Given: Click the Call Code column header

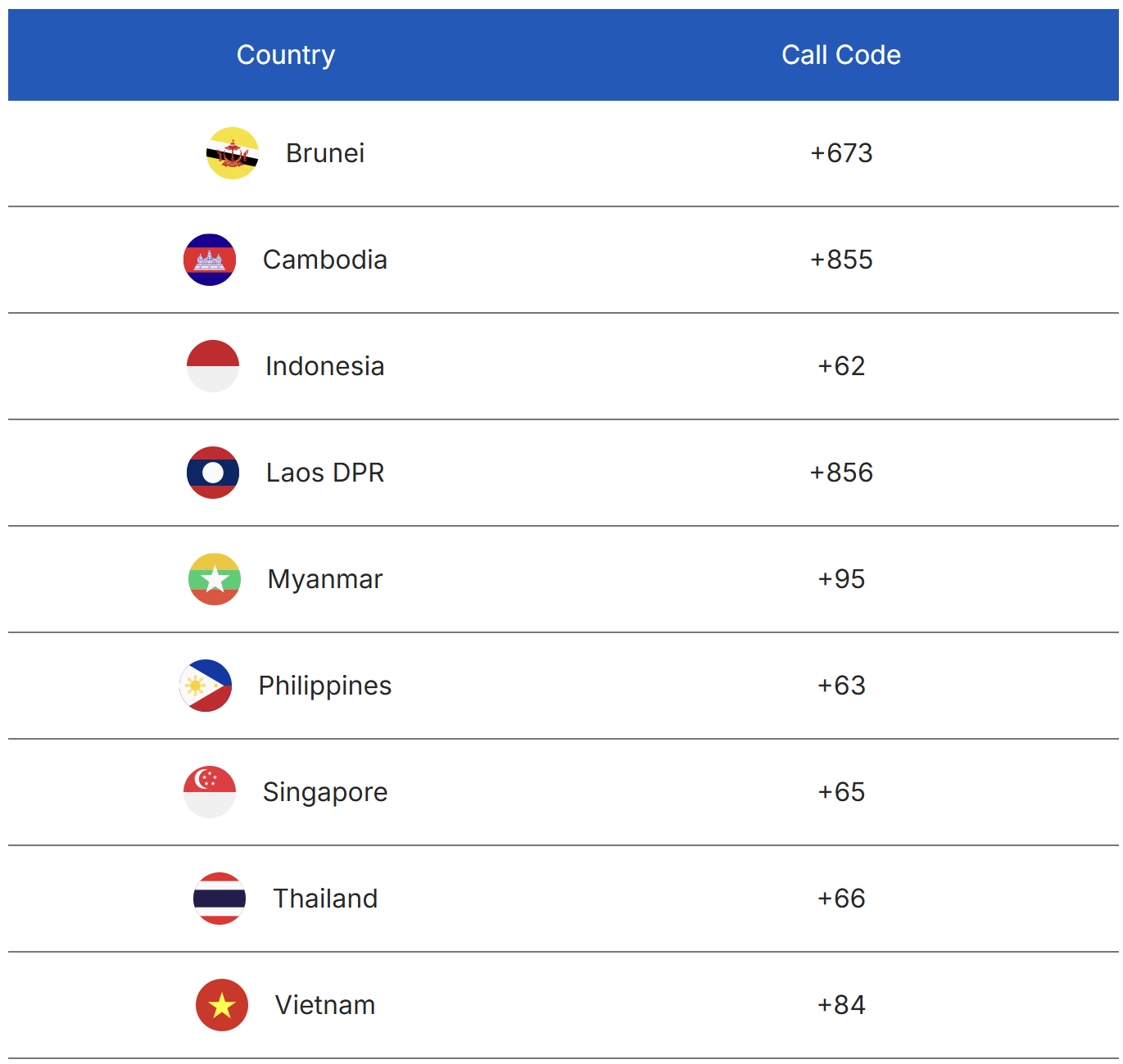Looking at the screenshot, I should point(841,55).
